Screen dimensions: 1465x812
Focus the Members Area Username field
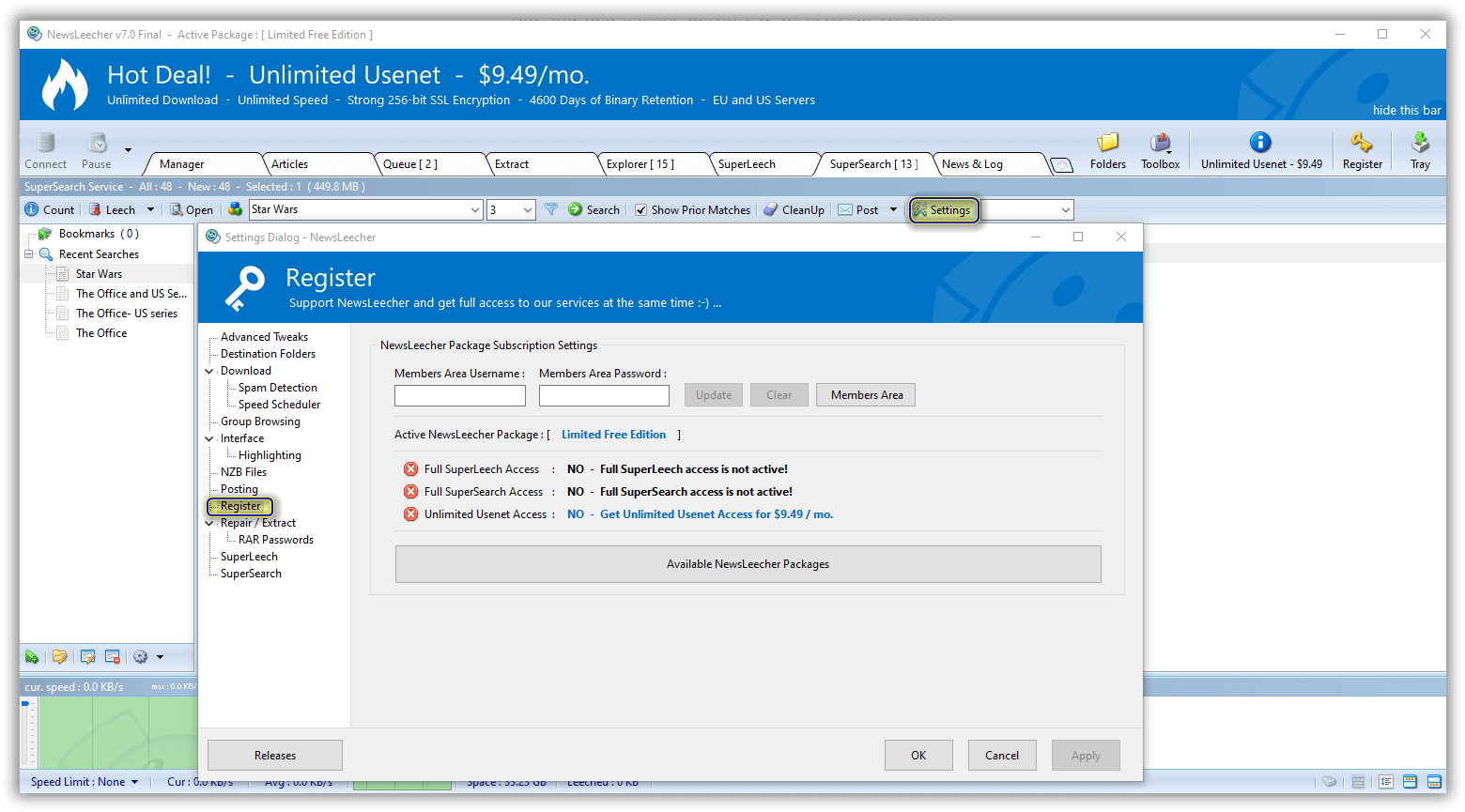tap(459, 396)
